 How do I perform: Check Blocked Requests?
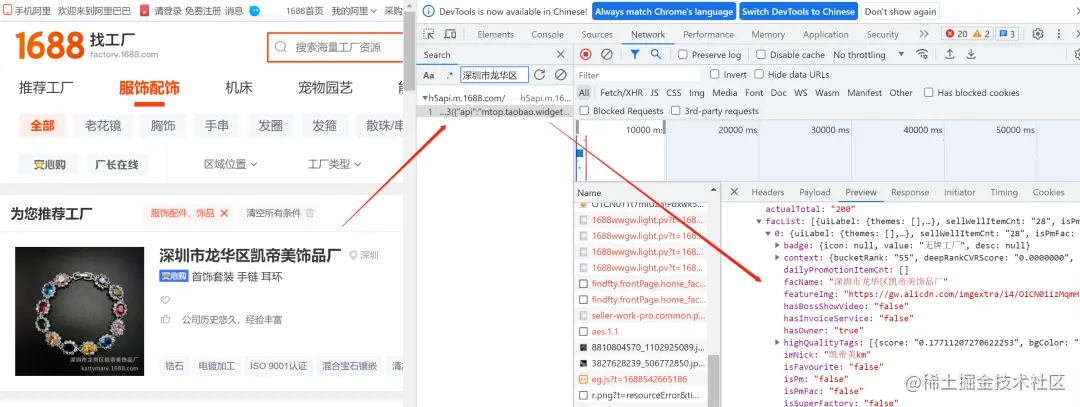584,110
